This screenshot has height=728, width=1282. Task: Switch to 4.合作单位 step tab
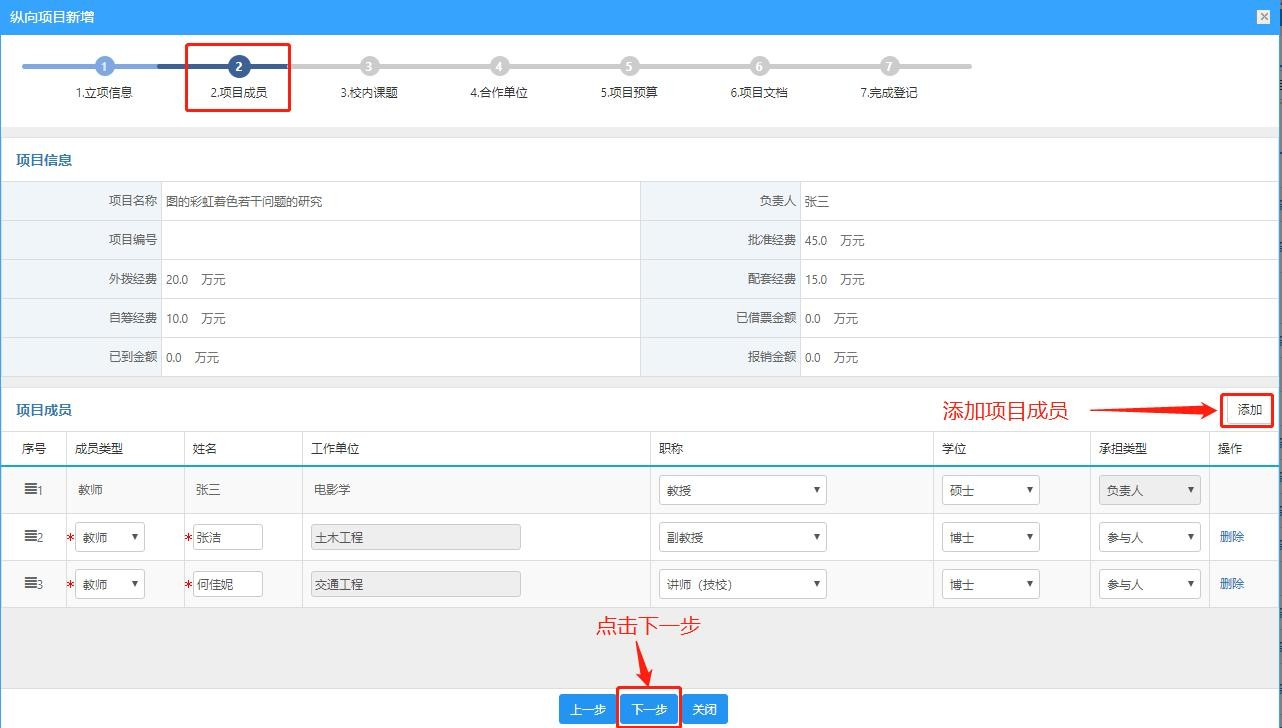499,92
